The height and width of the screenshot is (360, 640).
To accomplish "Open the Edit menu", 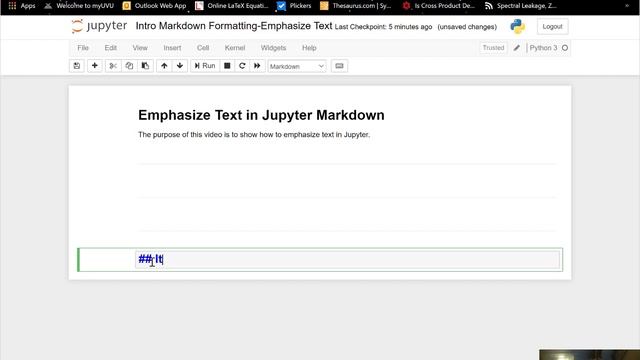I will (x=111, y=48).
